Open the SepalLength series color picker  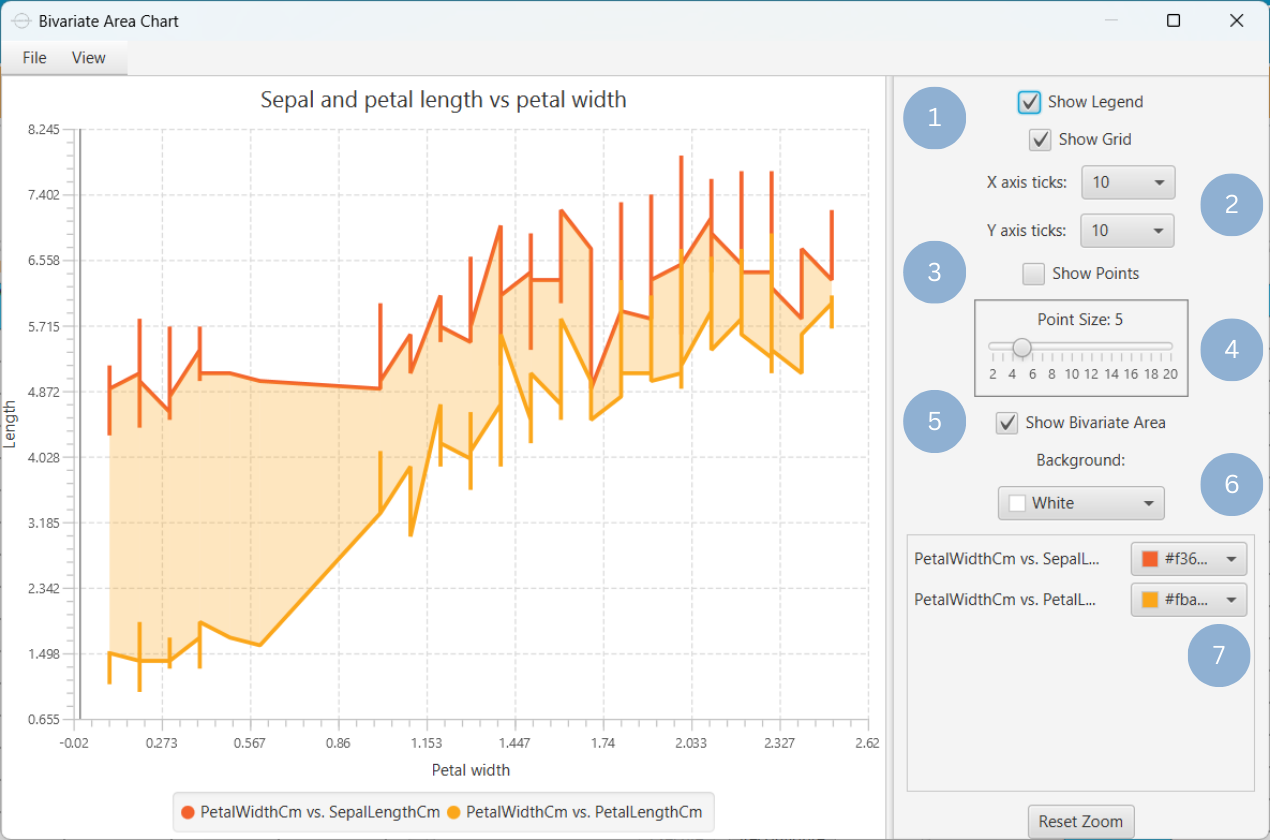tap(1188, 560)
